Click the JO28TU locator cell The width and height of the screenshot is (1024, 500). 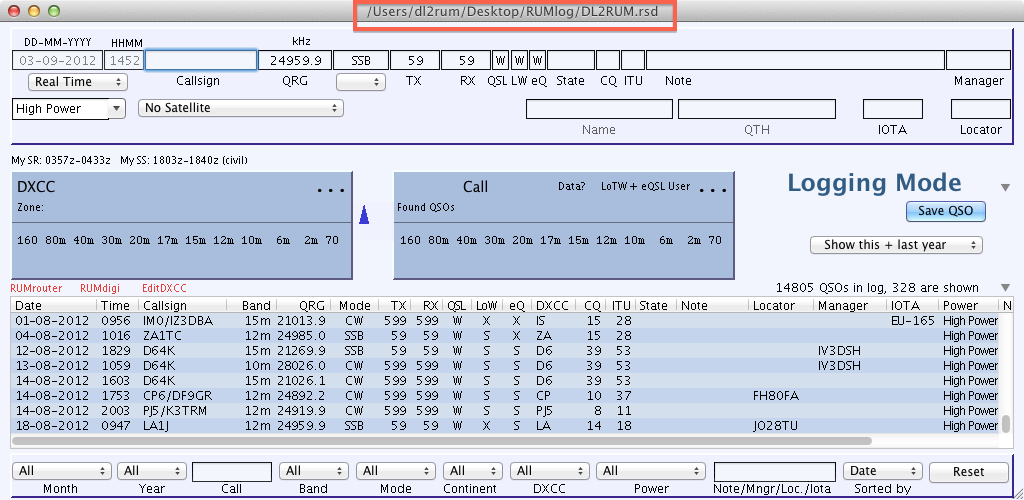[775, 426]
